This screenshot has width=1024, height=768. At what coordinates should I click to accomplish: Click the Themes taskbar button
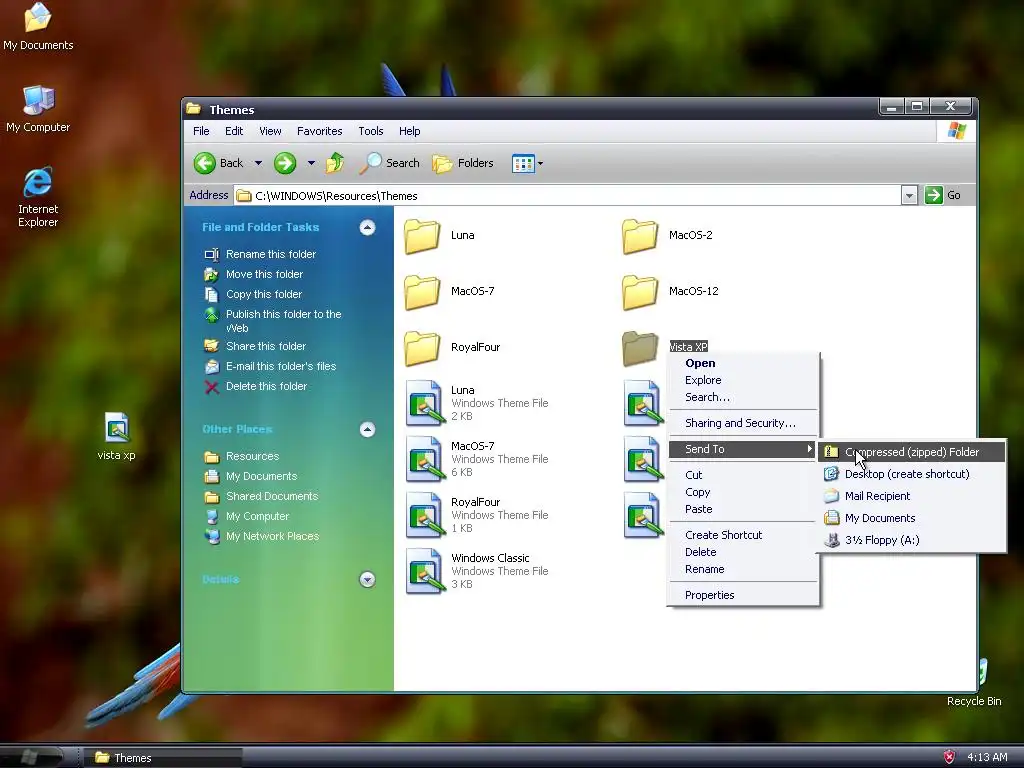click(x=162, y=758)
